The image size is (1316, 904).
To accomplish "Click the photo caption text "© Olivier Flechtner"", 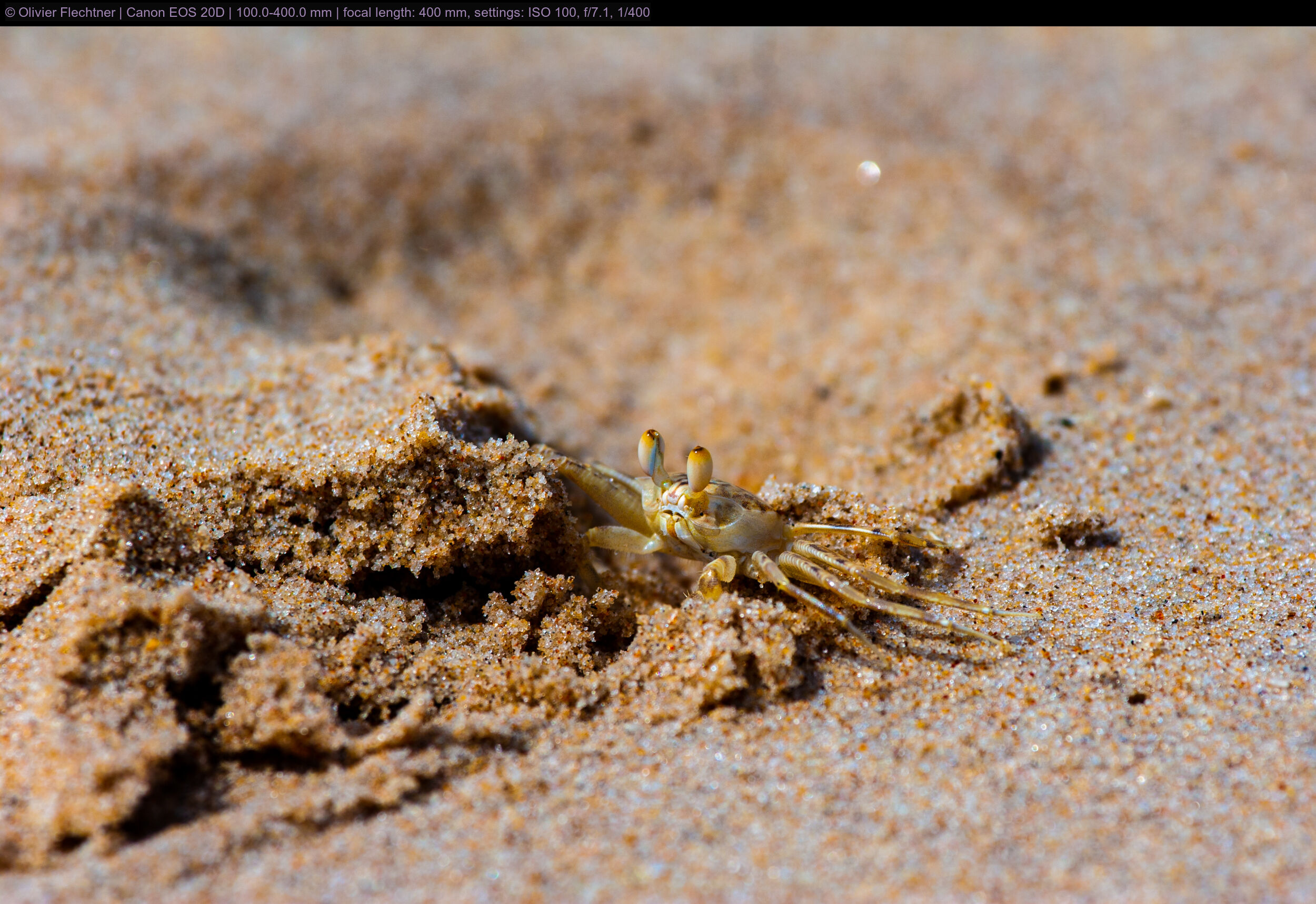I will tap(60, 13).
